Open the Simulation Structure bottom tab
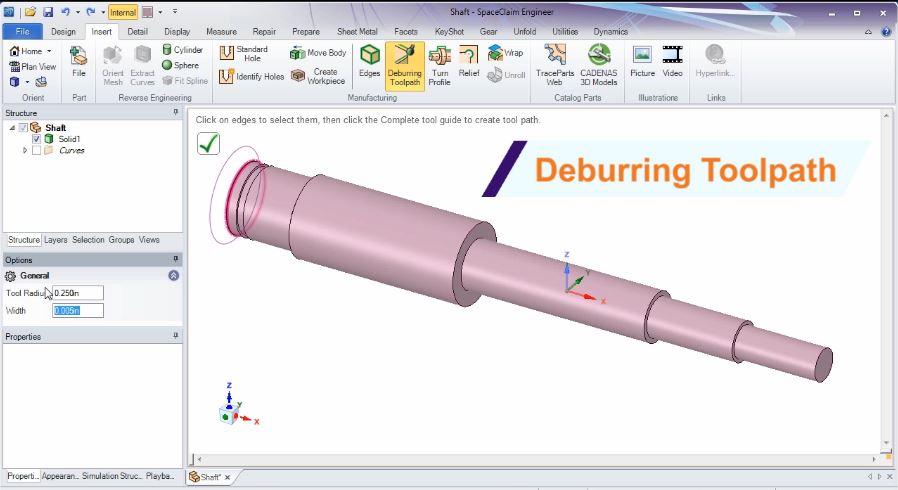898x490 pixels. click(x=111, y=476)
